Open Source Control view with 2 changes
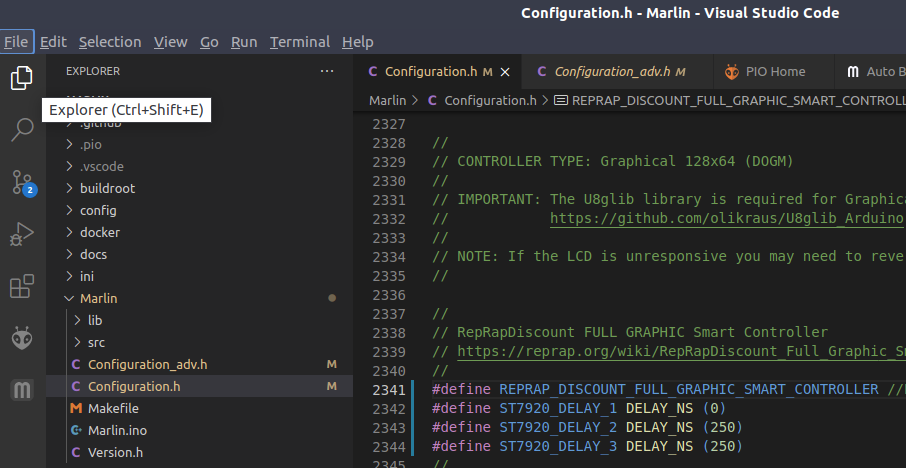906x468 pixels. (x=23, y=182)
